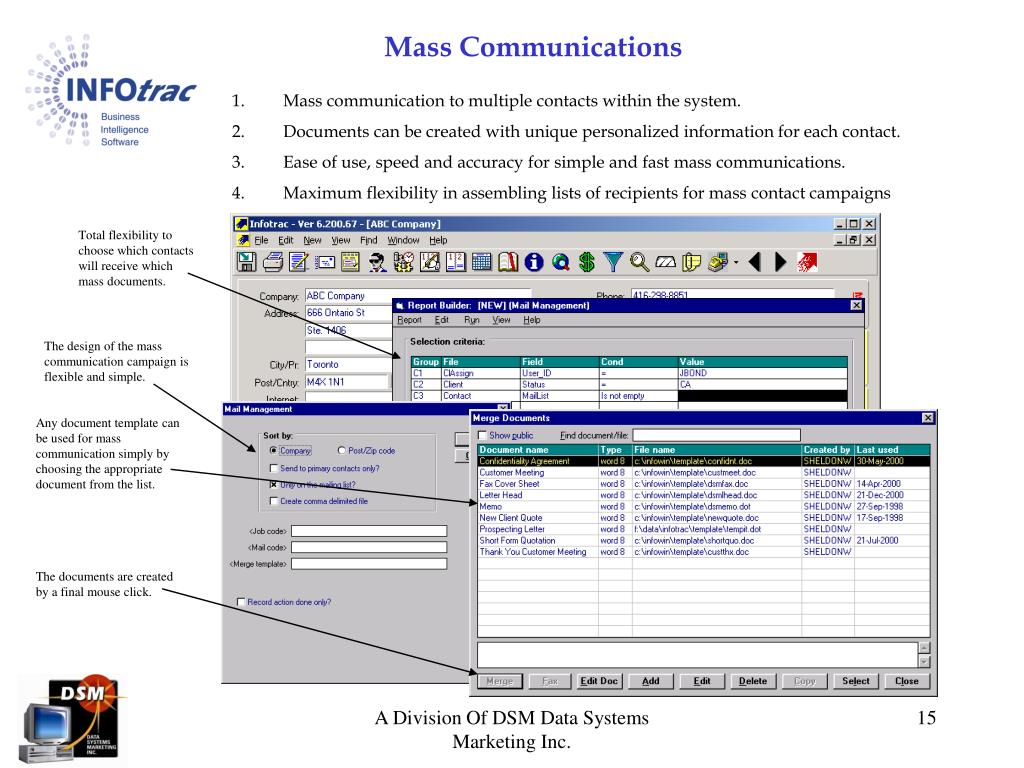
Task: Check Send to primary contacts only
Action: 274,468
